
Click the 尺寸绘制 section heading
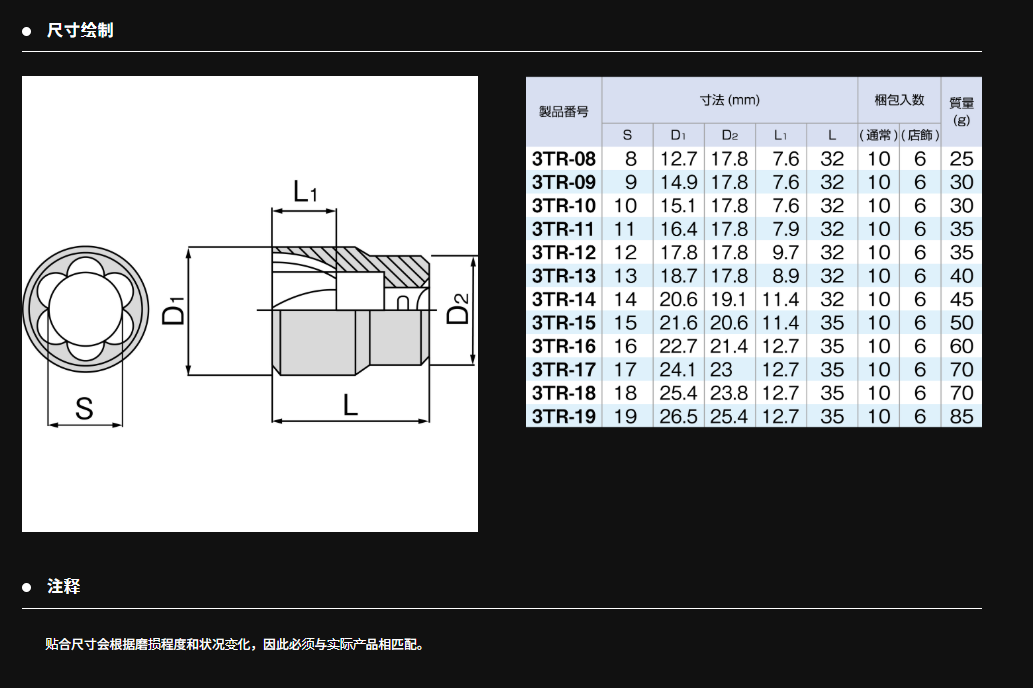(80, 30)
